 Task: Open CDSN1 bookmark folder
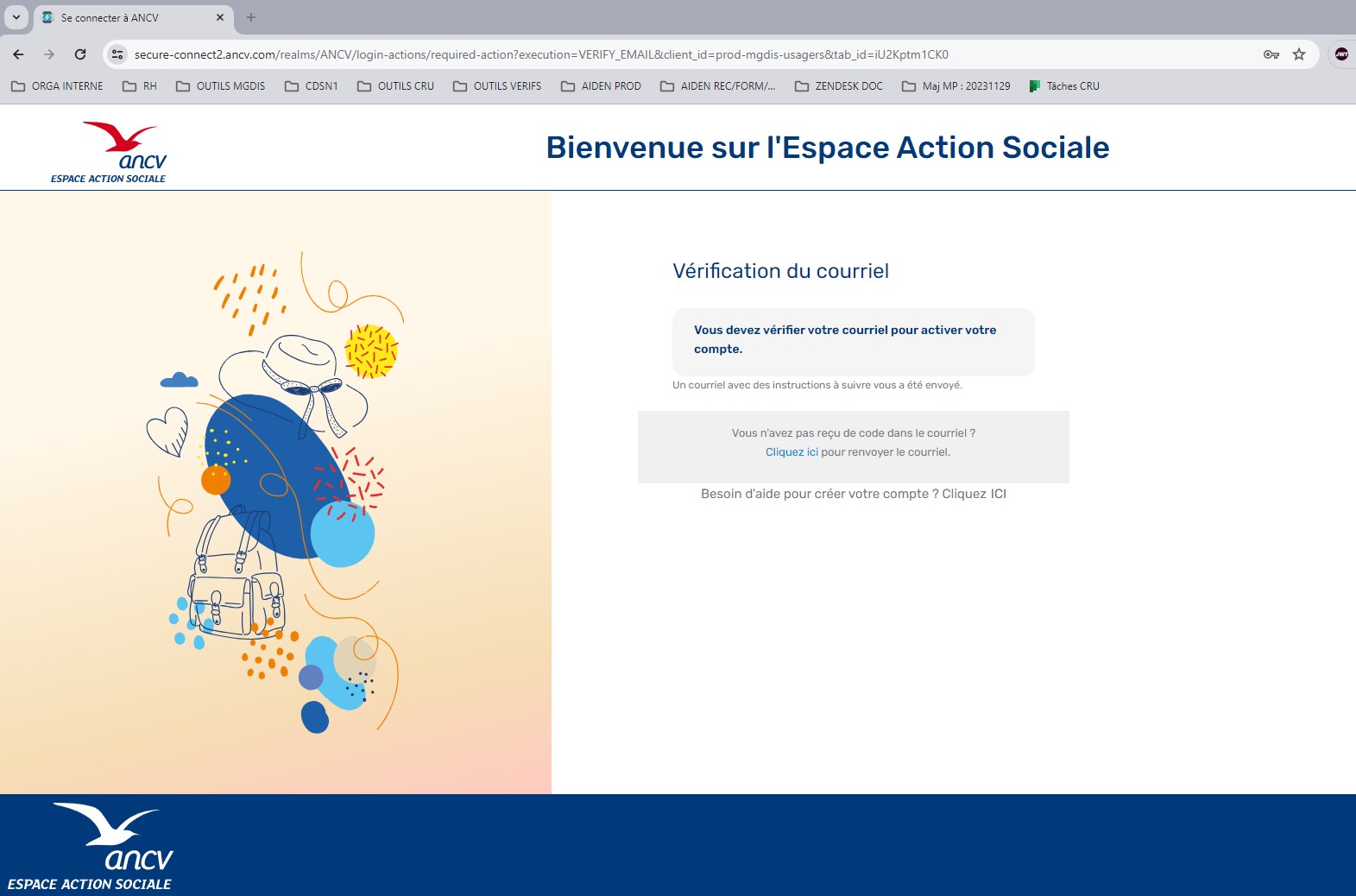pos(312,86)
